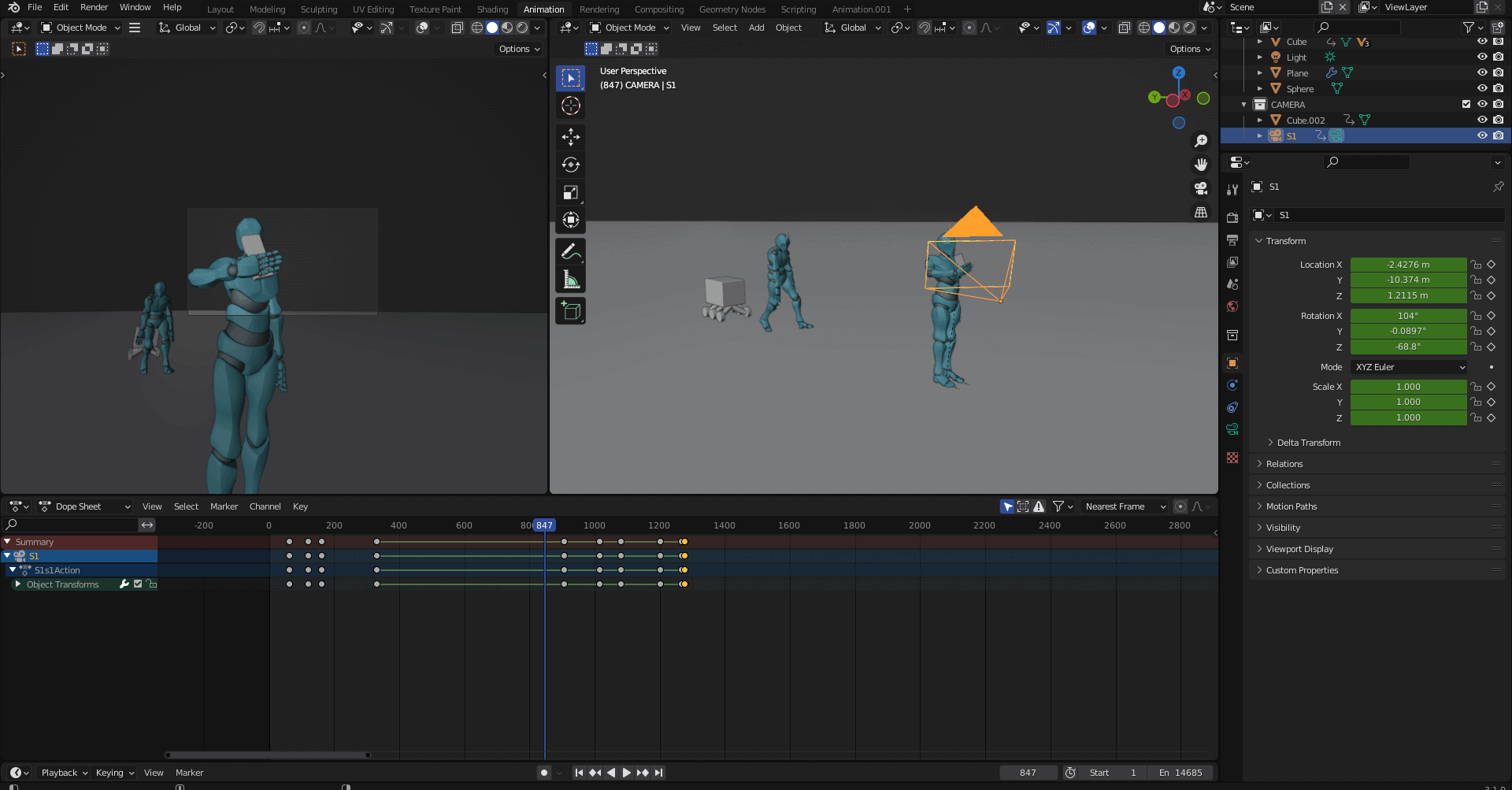The height and width of the screenshot is (790, 1512).
Task: Open the World properties tab
Action: (1232, 306)
